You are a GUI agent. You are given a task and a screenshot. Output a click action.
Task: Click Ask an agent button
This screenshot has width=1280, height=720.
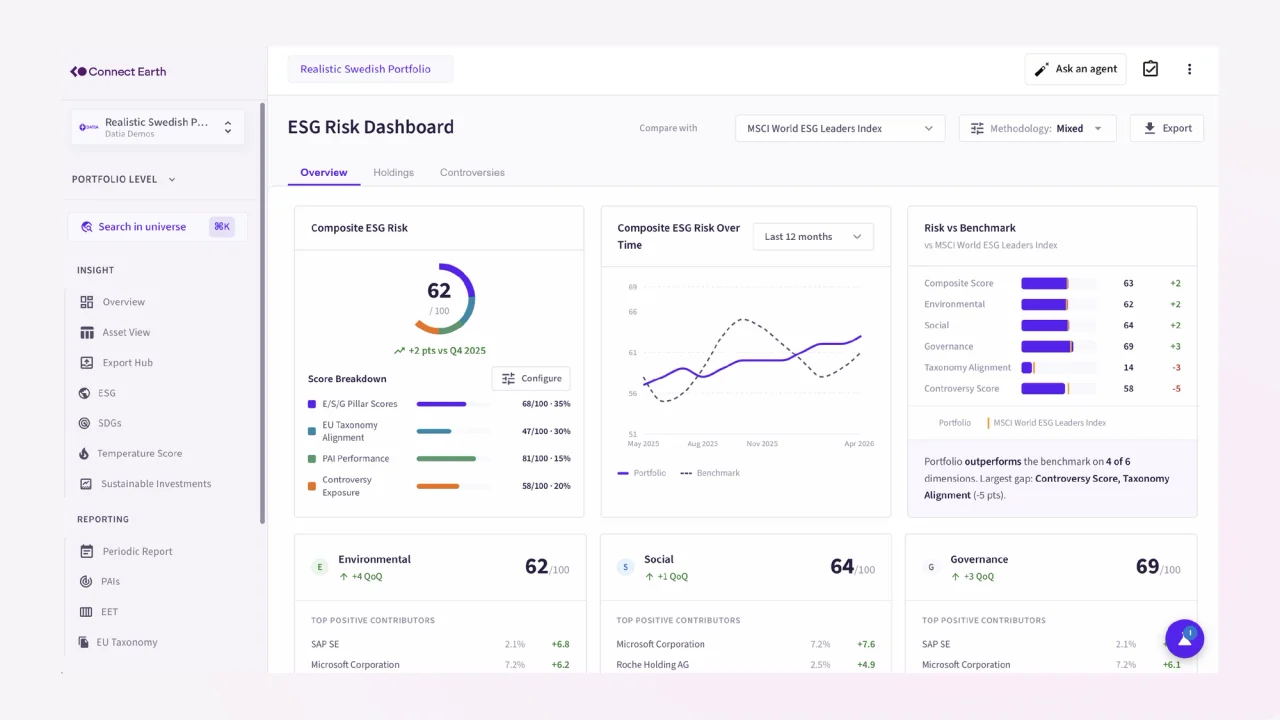[1076, 69]
